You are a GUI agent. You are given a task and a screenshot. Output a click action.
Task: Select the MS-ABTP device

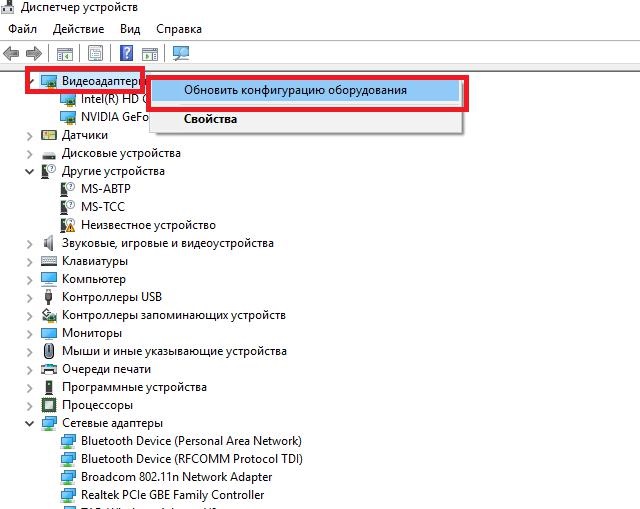106,189
